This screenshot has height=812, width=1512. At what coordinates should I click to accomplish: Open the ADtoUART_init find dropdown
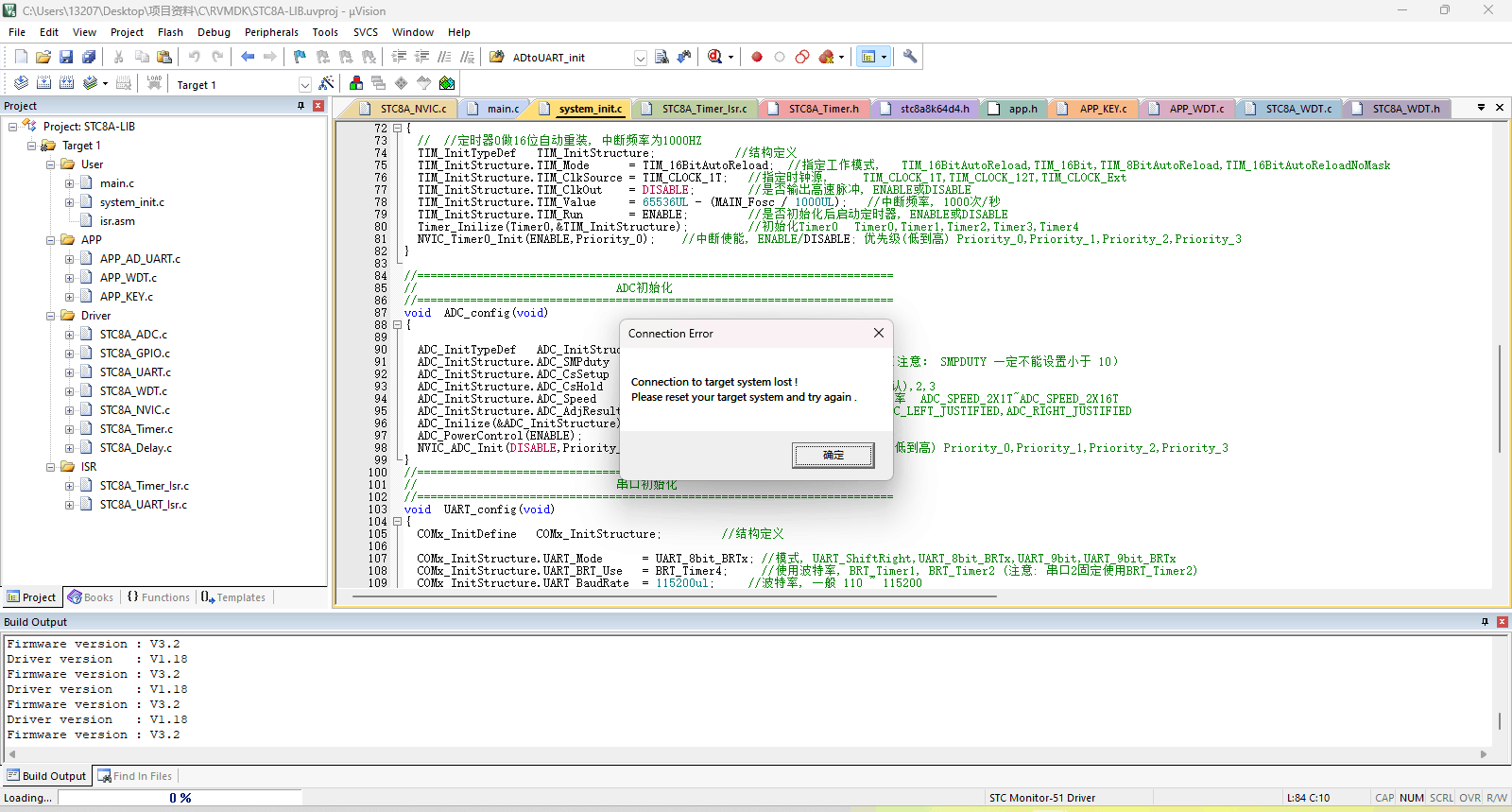pos(640,58)
